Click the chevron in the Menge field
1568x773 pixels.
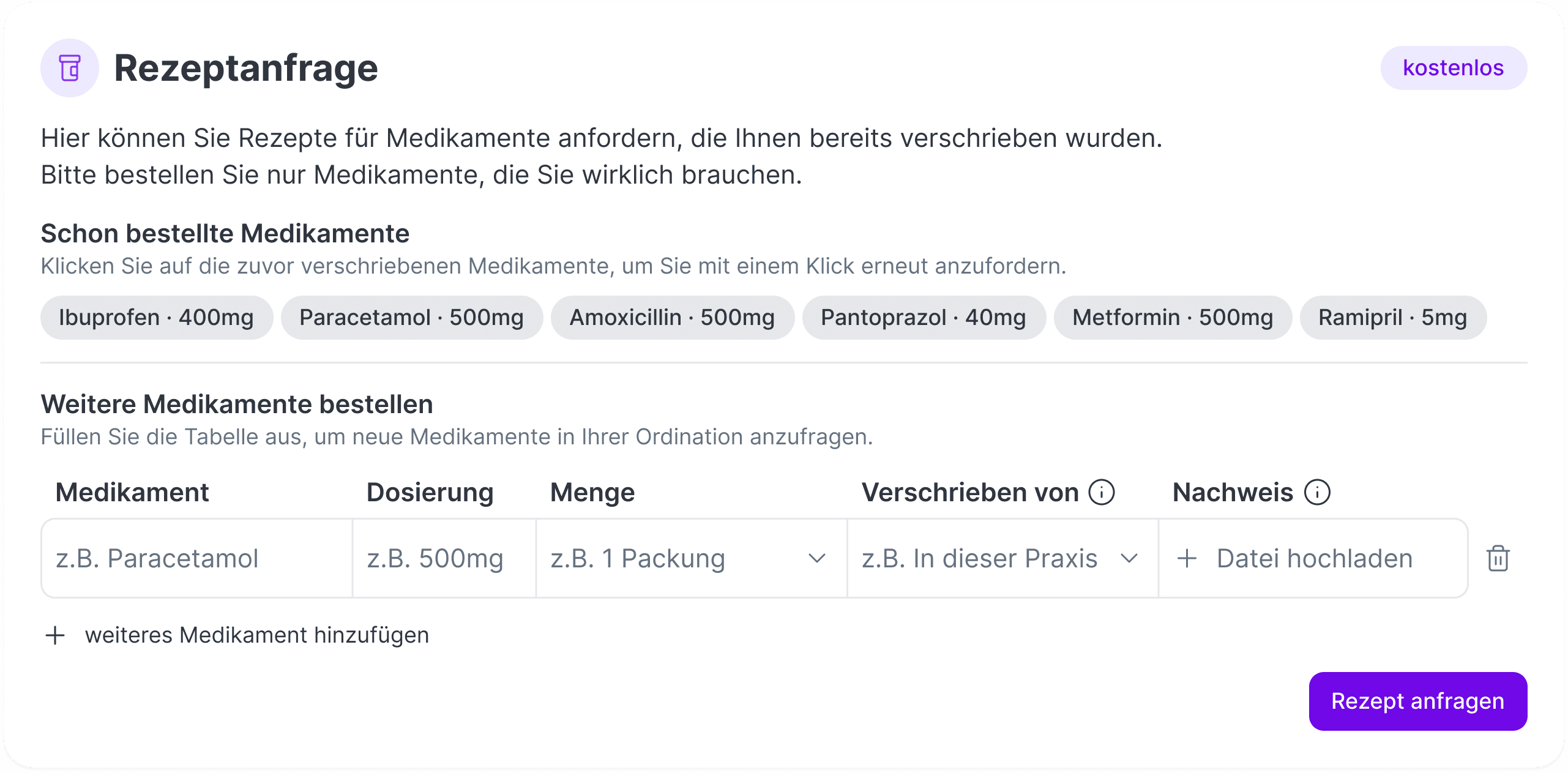816,558
